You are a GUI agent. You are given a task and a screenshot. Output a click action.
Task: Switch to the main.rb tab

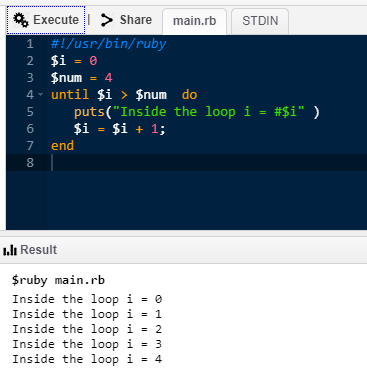coord(194,21)
